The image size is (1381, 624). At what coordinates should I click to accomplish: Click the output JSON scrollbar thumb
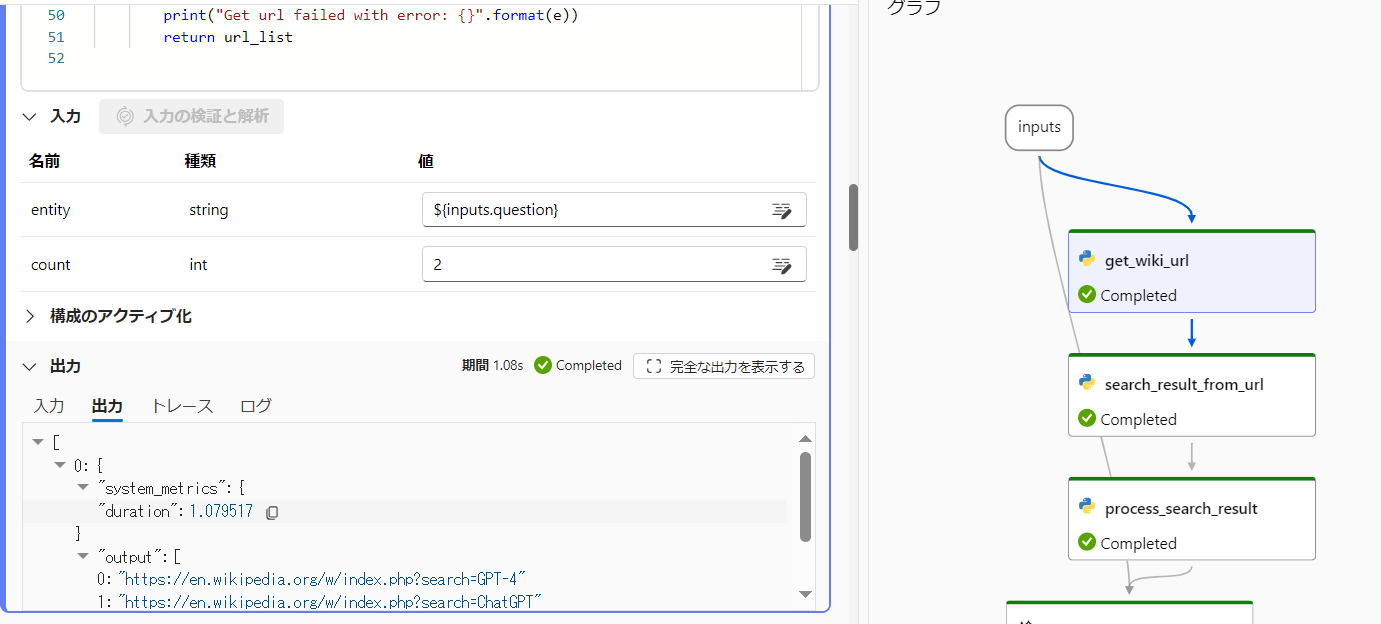click(806, 496)
